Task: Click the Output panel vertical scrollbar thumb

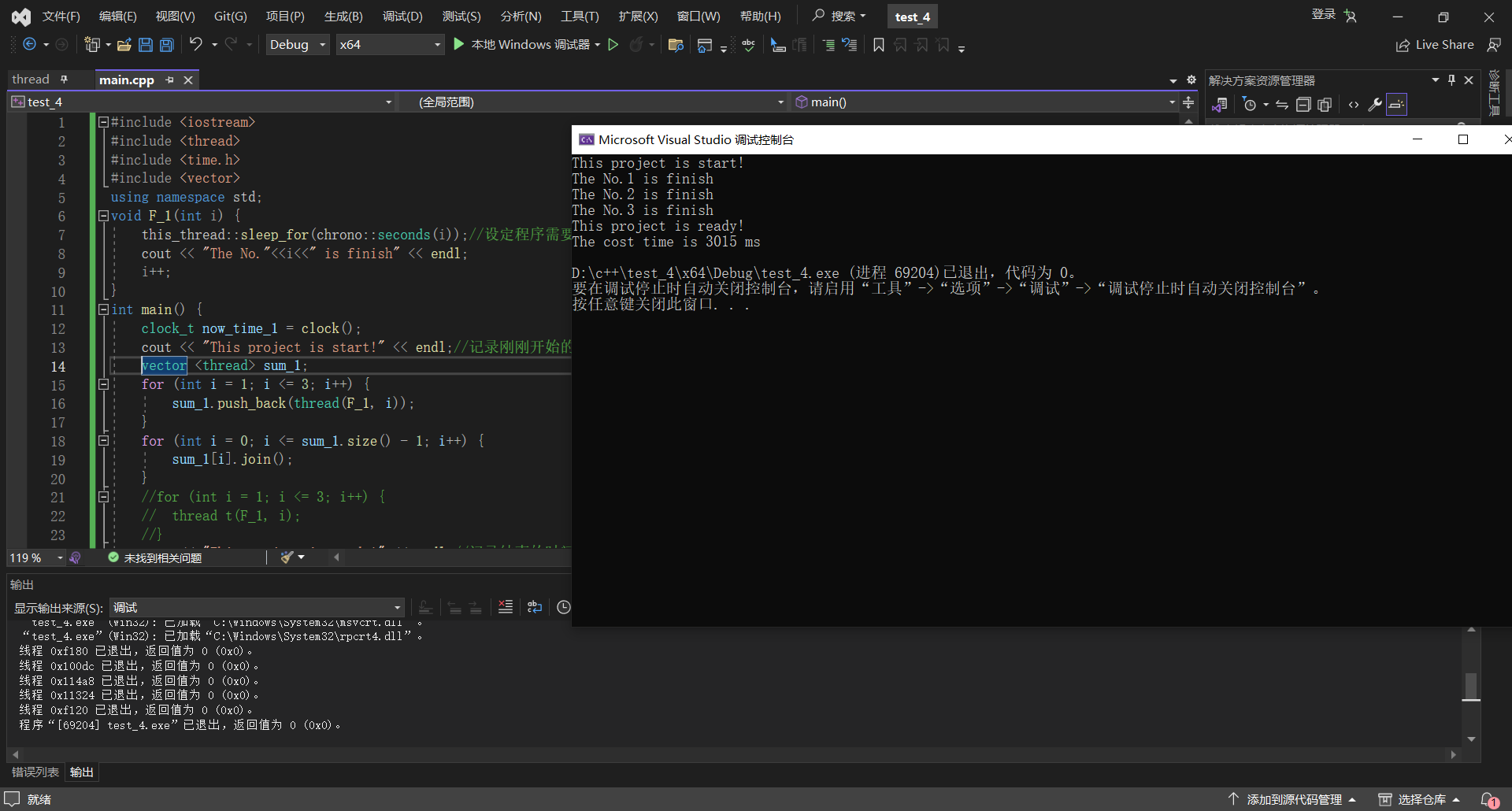Action: 1471,686
